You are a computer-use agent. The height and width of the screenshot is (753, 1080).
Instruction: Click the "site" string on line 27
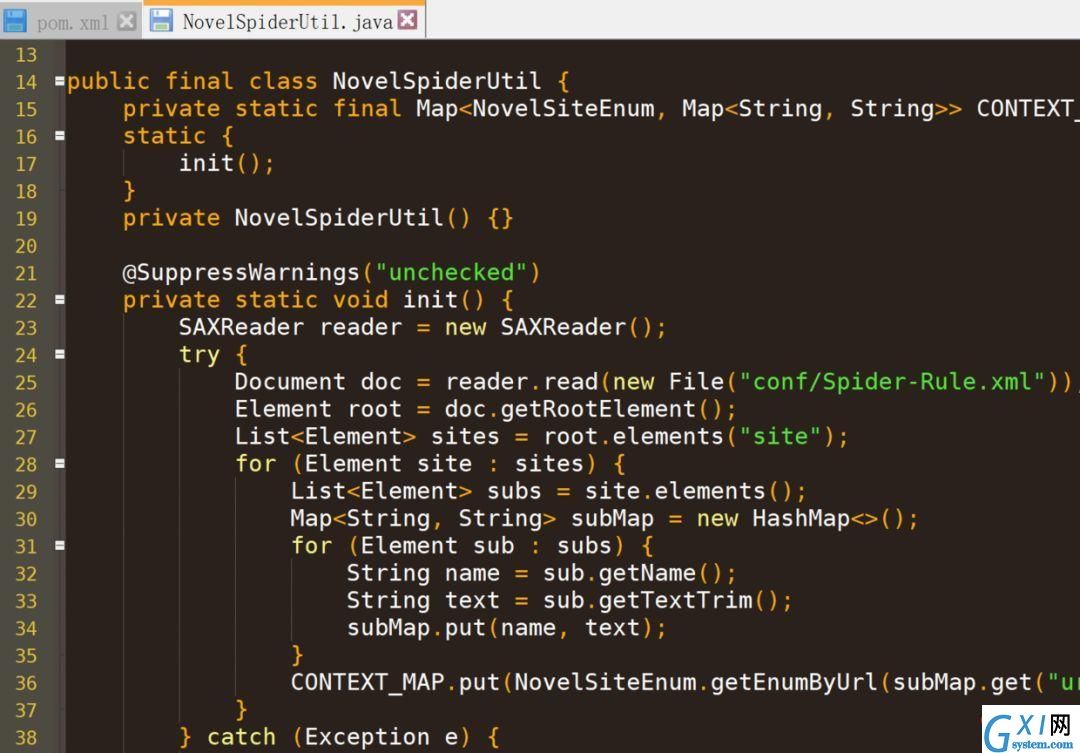pos(780,437)
